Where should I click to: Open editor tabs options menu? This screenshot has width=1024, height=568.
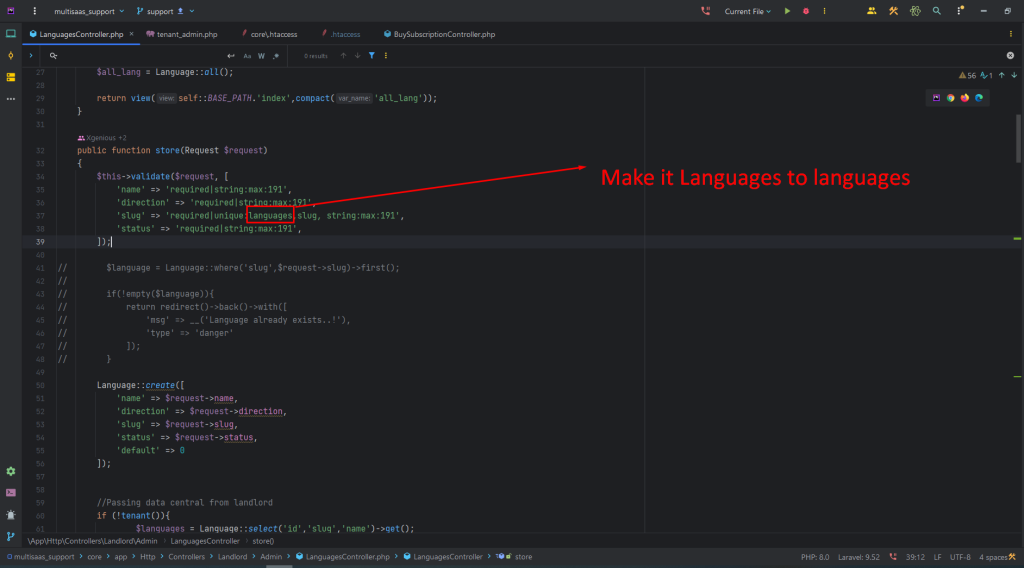pos(1011,34)
